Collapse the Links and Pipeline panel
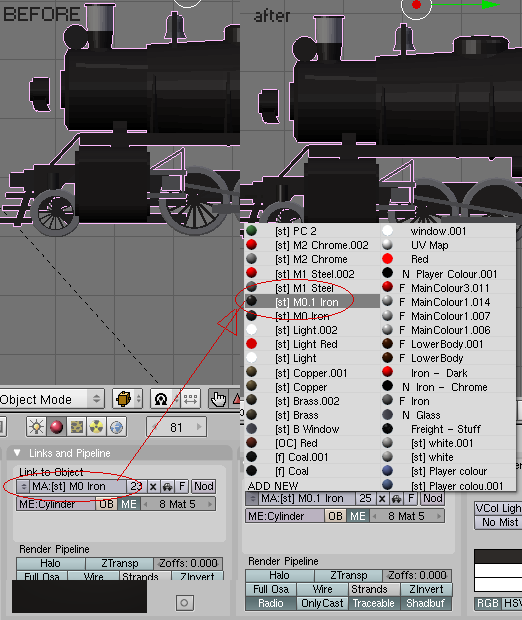Screen dimensions: 522x620 point(17,453)
